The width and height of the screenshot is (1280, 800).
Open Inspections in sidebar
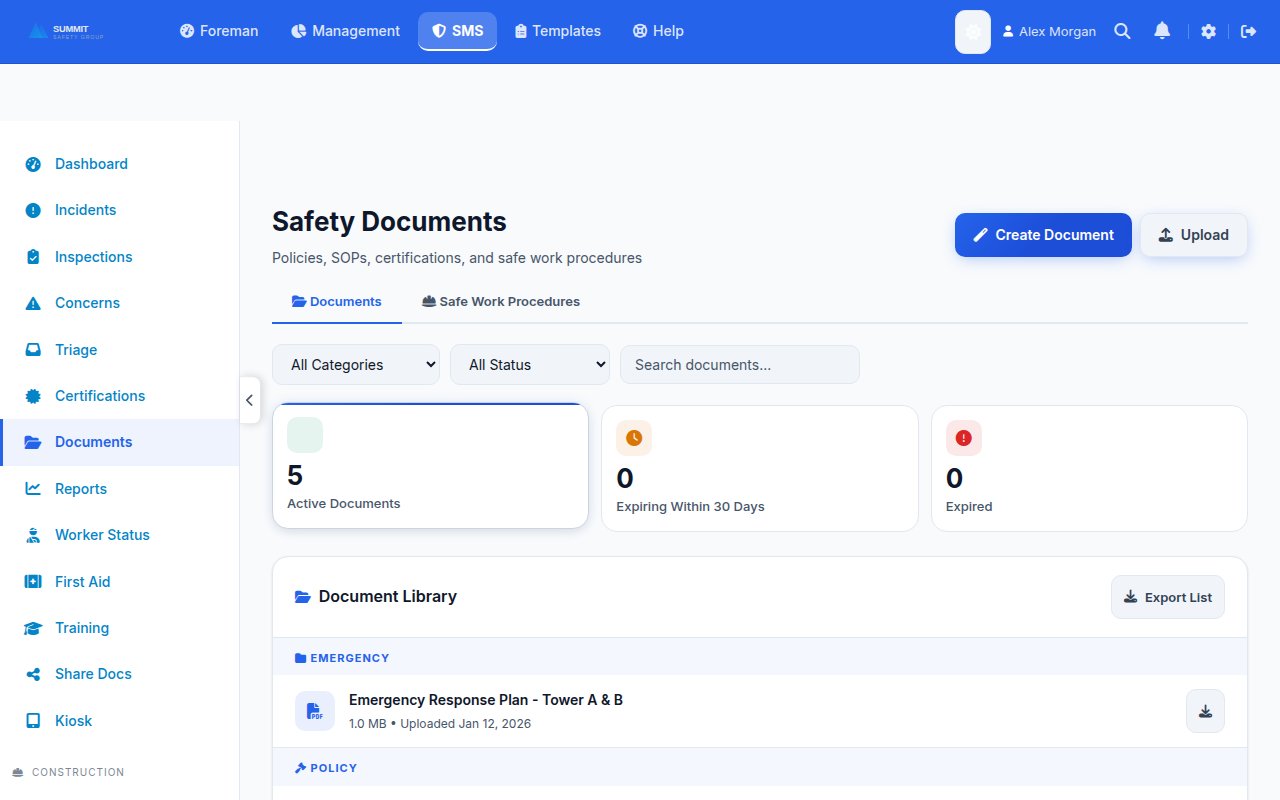click(120, 257)
